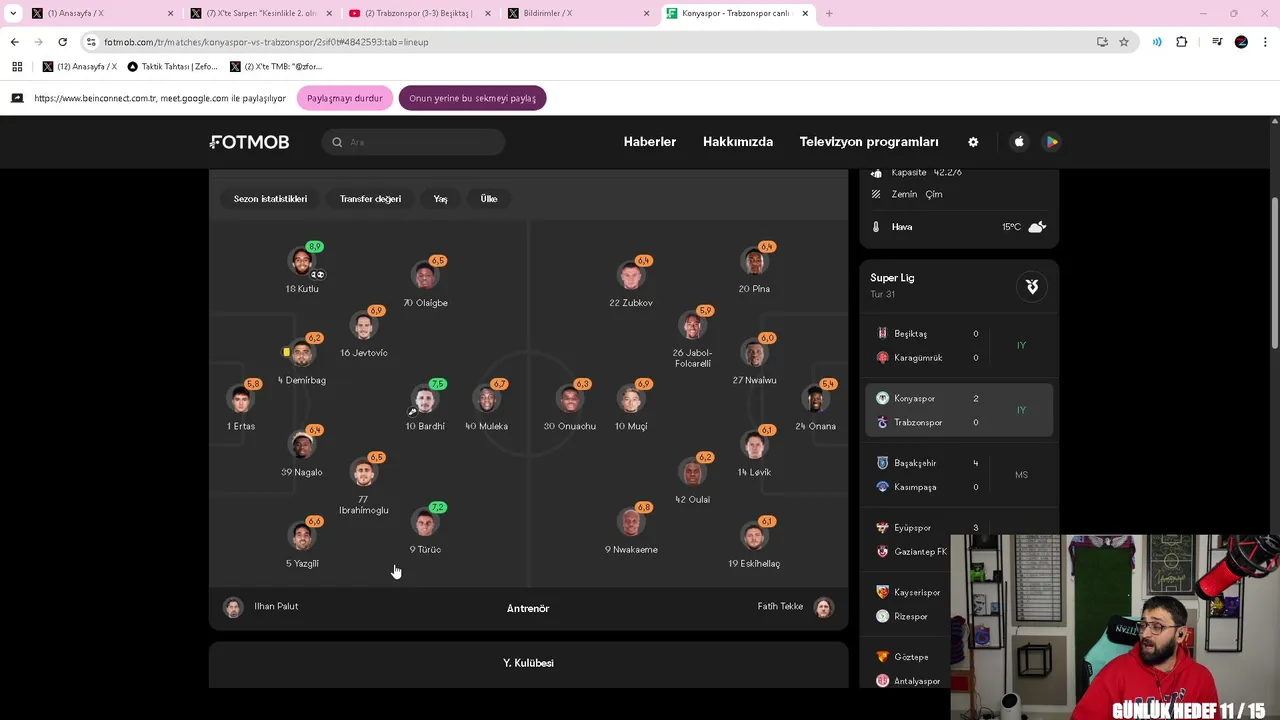
Task: Click player 4 Demirbag's avatar
Action: tap(302, 354)
